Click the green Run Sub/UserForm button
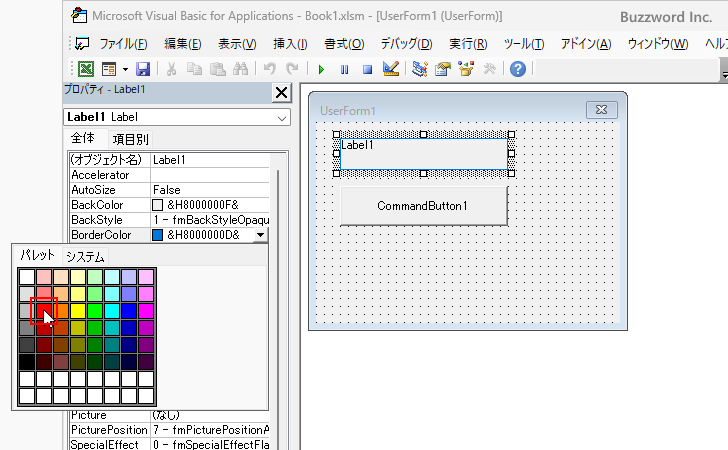Viewport: 728px width, 450px height. [321, 70]
